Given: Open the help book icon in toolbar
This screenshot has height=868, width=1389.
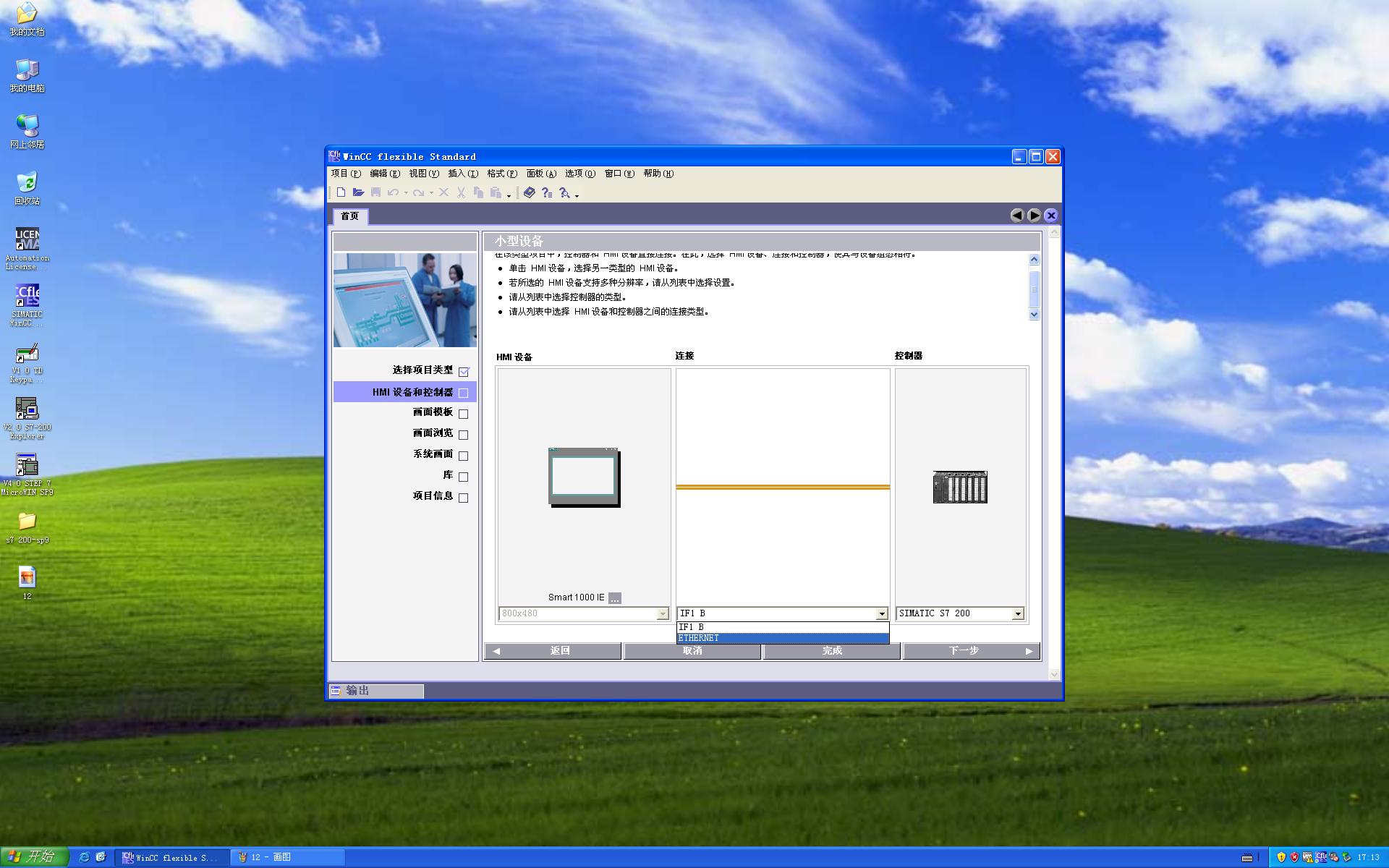Looking at the screenshot, I should point(530,192).
